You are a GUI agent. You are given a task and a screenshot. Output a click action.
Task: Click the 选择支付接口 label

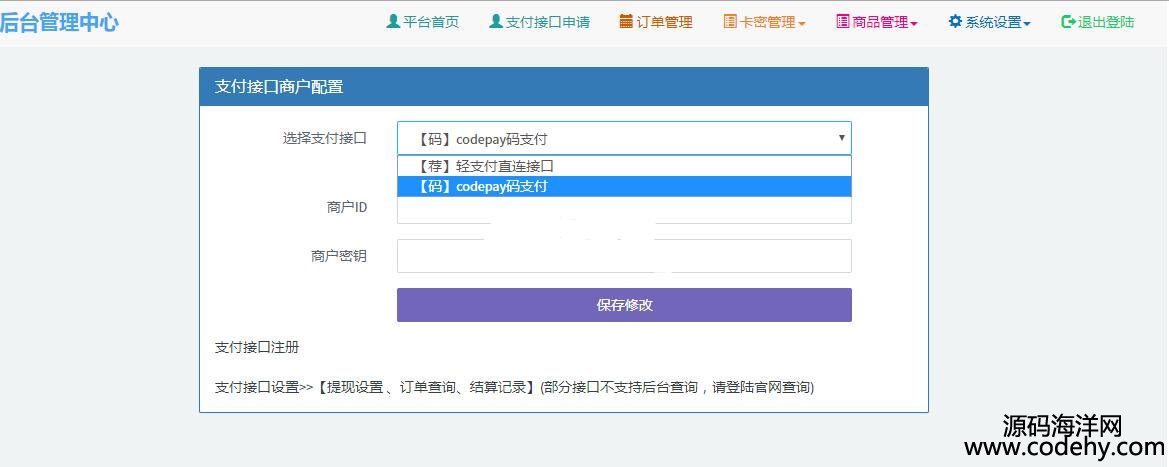[324, 138]
